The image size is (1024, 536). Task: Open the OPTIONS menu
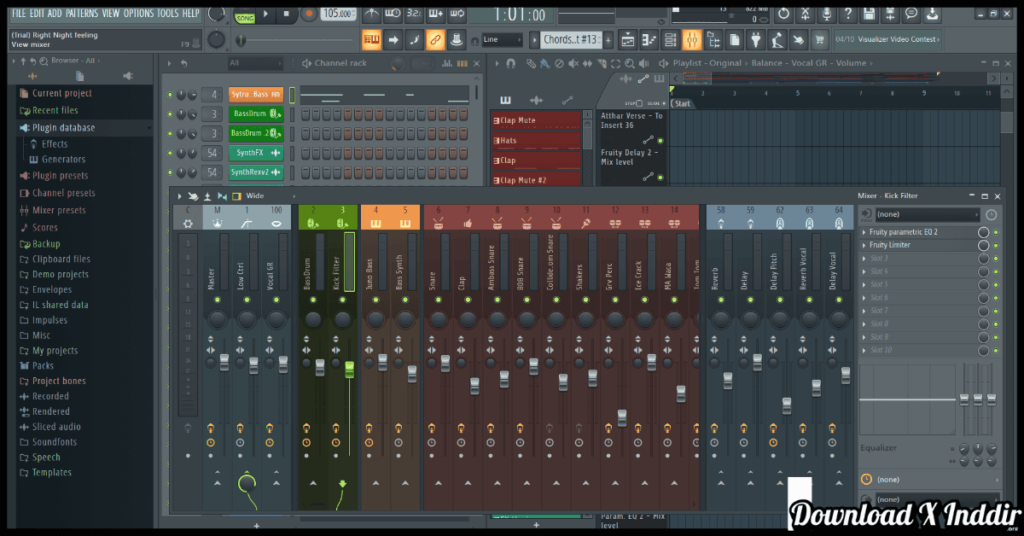pos(138,13)
